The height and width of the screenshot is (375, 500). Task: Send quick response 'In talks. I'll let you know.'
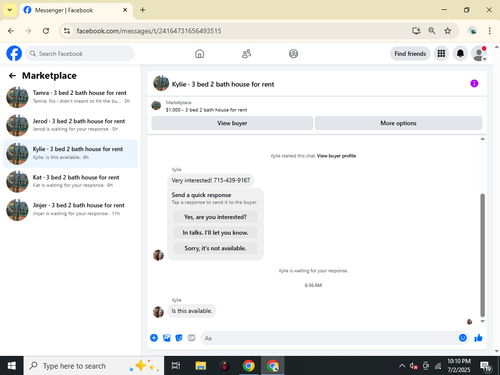pos(215,233)
